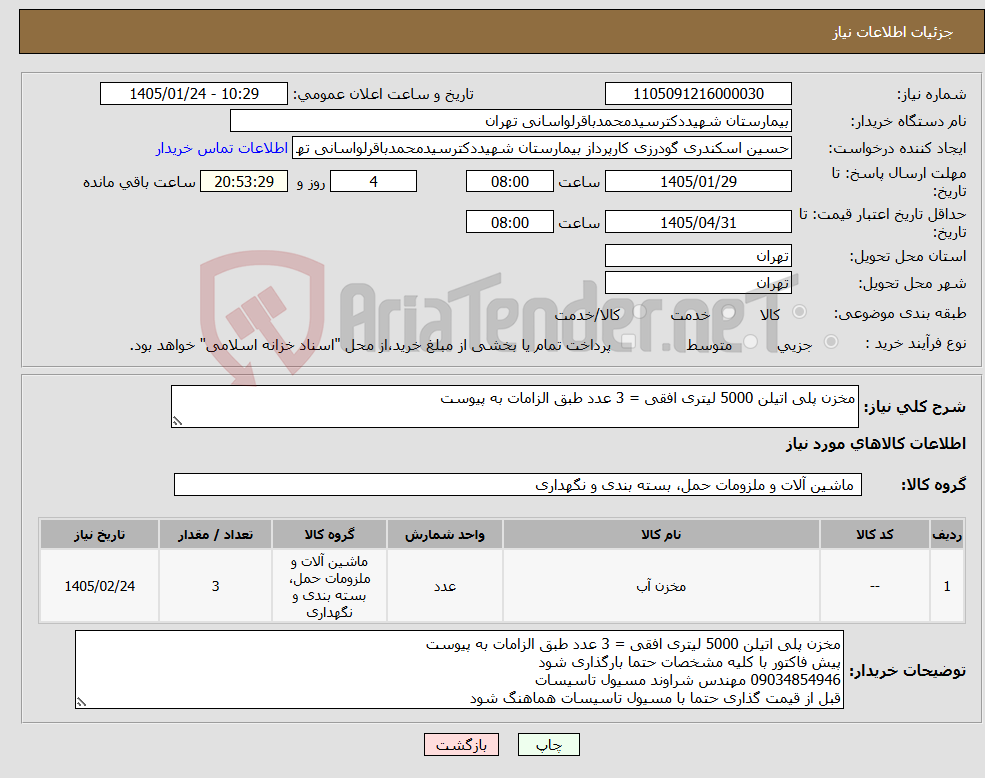
Task: Choose the متوسط purchase type radio
Action: (x=751, y=342)
